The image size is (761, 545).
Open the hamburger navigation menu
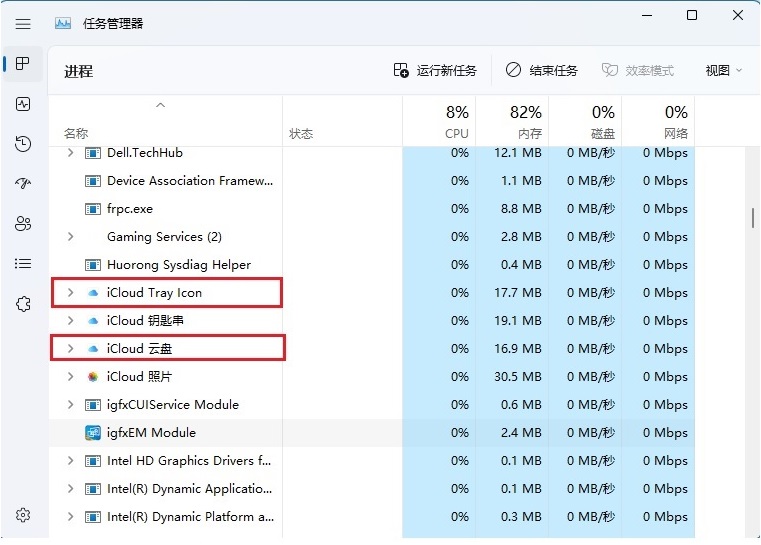[x=23, y=22]
